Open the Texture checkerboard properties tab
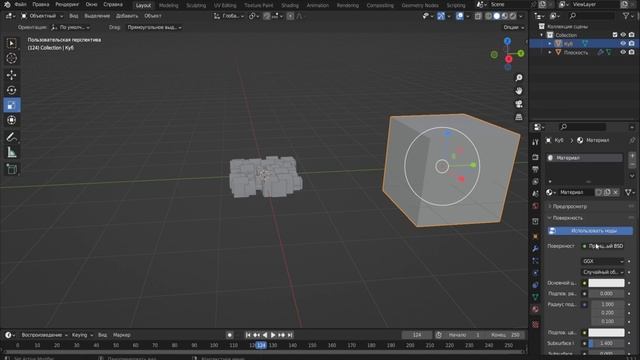This screenshot has height=360, width=640. [x=536, y=324]
